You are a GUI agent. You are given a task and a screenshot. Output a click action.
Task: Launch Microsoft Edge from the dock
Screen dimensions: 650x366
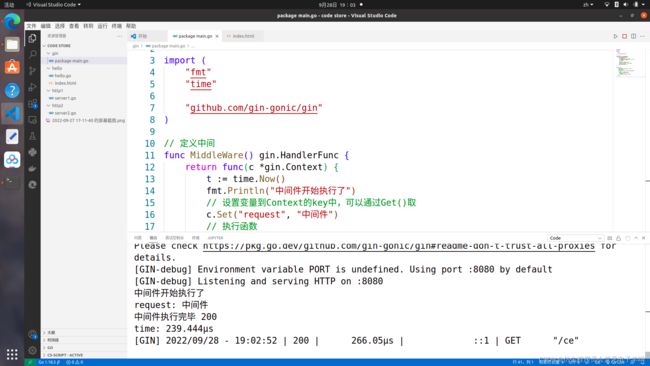tap(12, 21)
